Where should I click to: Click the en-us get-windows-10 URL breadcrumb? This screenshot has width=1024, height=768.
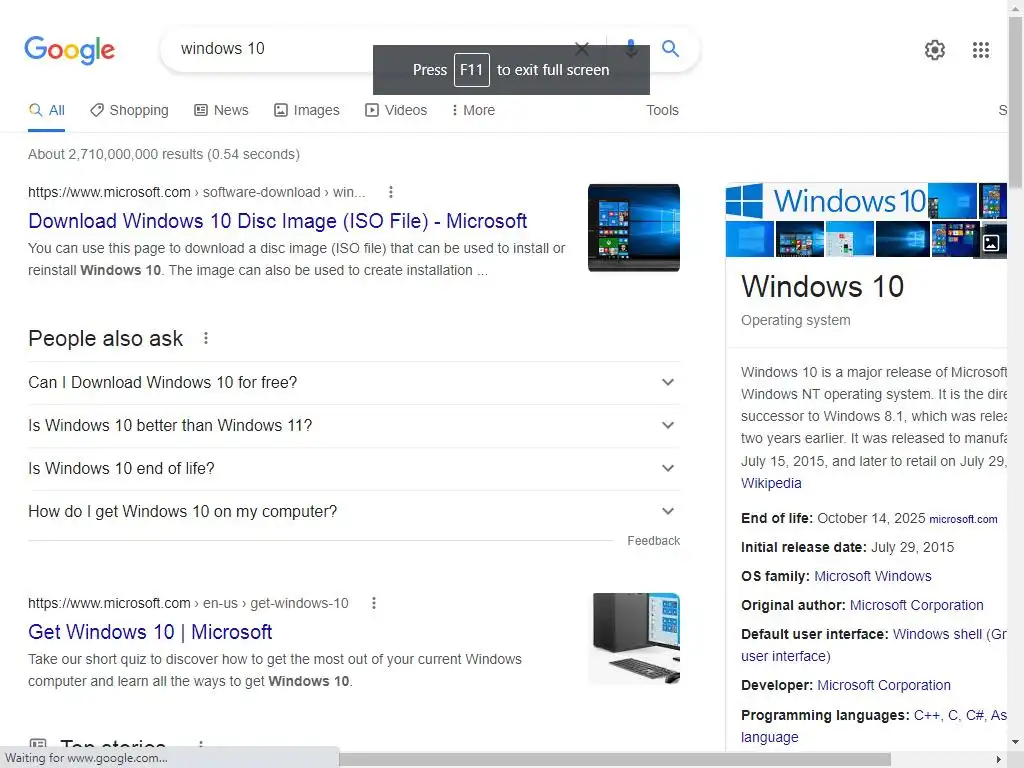pos(188,603)
